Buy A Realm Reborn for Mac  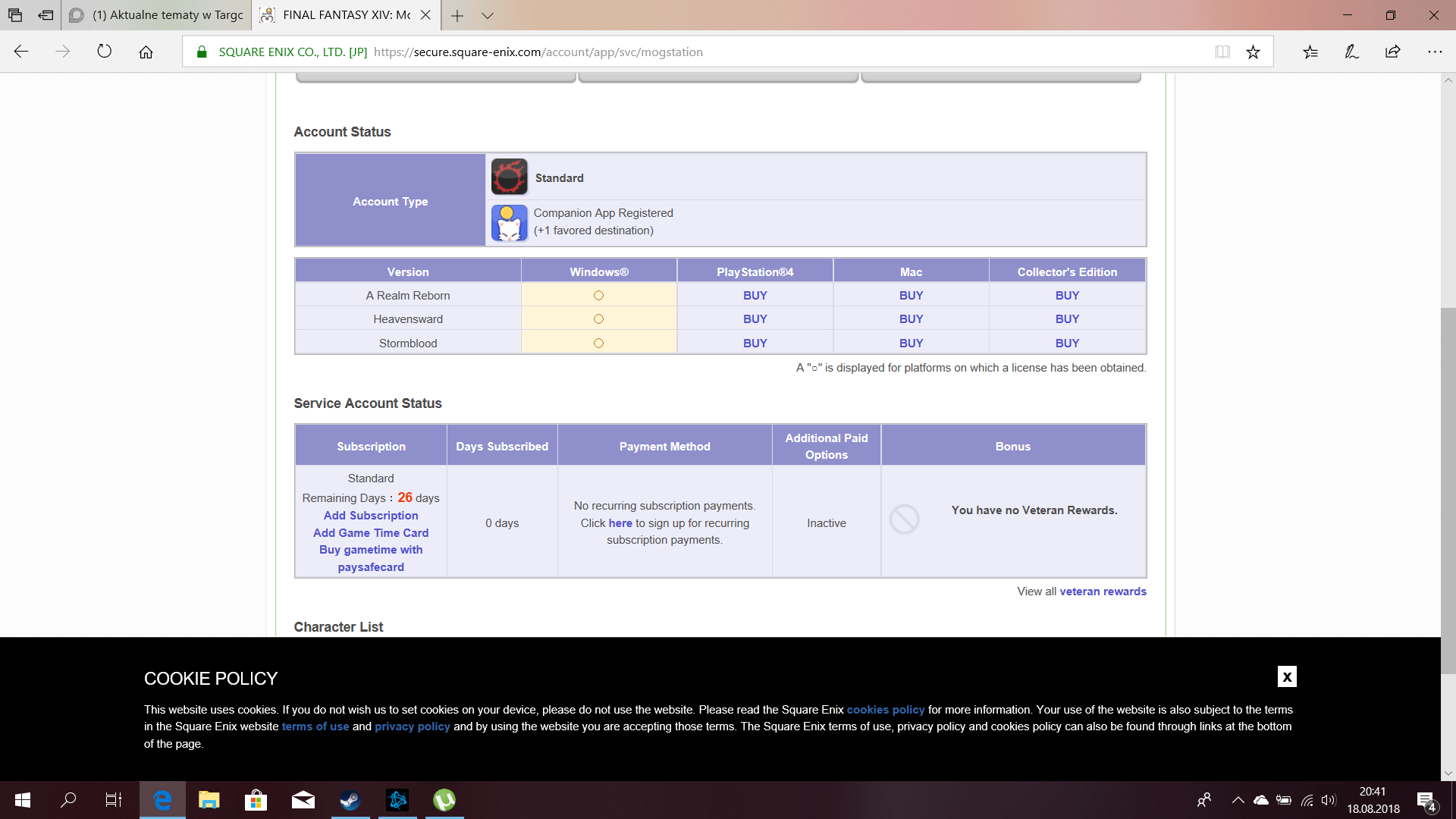point(911,295)
